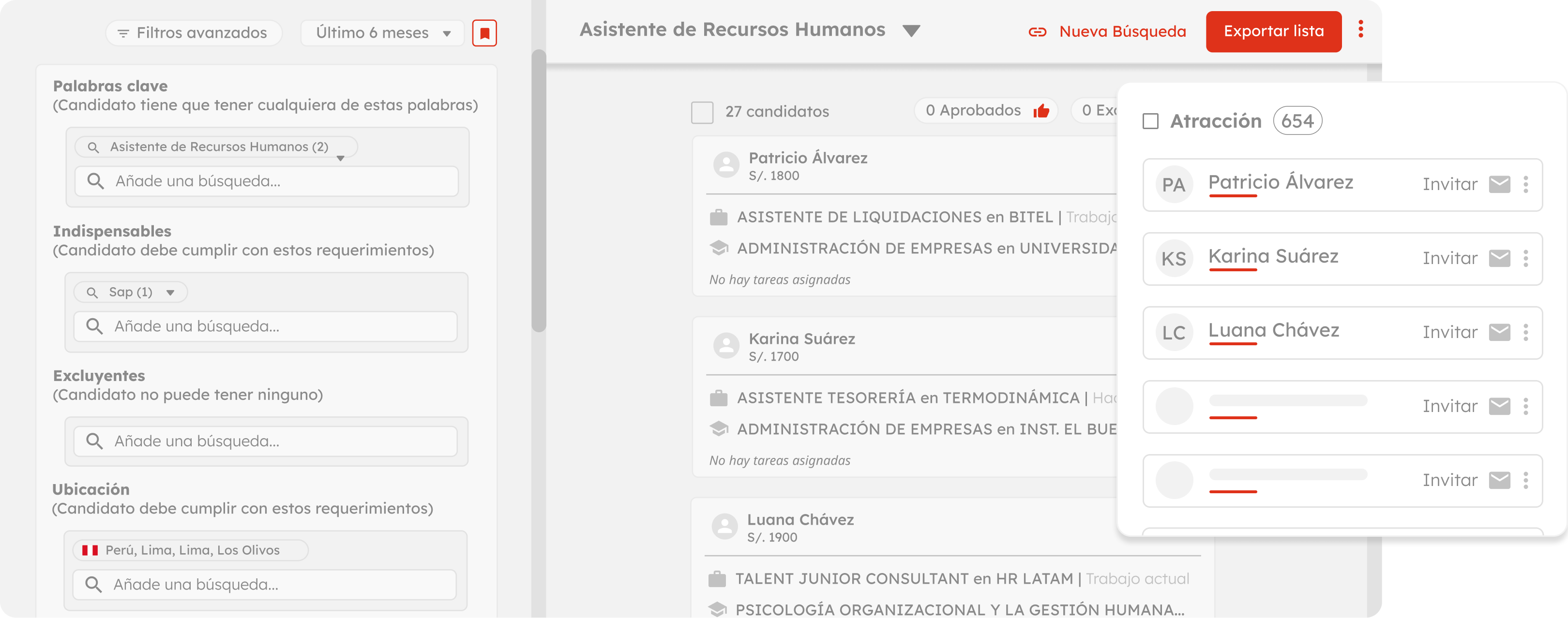Click briefcase icon beside ASISTENTE TESORERÍA

coord(719,398)
